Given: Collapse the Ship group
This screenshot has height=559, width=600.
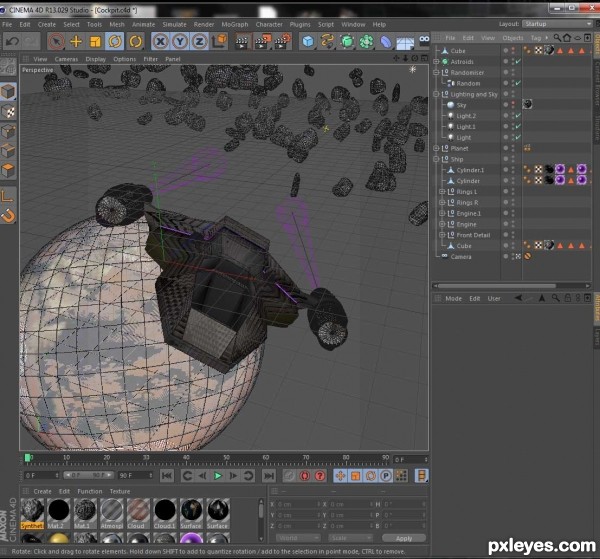Looking at the screenshot, I should point(436,159).
